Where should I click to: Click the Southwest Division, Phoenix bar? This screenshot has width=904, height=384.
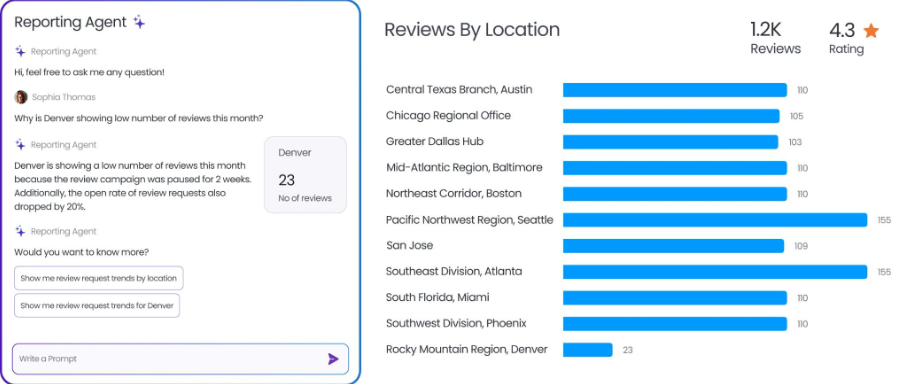[x=675, y=323]
